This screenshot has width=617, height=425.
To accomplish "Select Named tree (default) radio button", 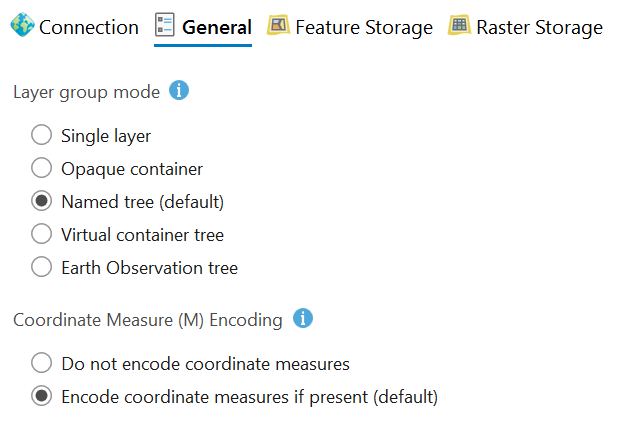I will click(41, 201).
